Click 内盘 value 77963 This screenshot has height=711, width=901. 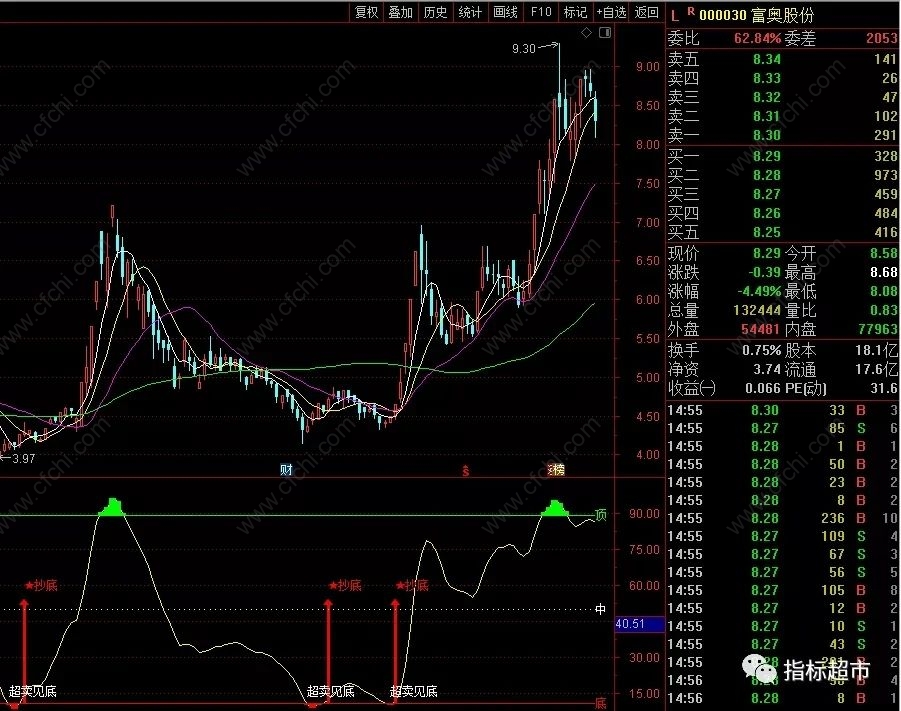(877, 330)
